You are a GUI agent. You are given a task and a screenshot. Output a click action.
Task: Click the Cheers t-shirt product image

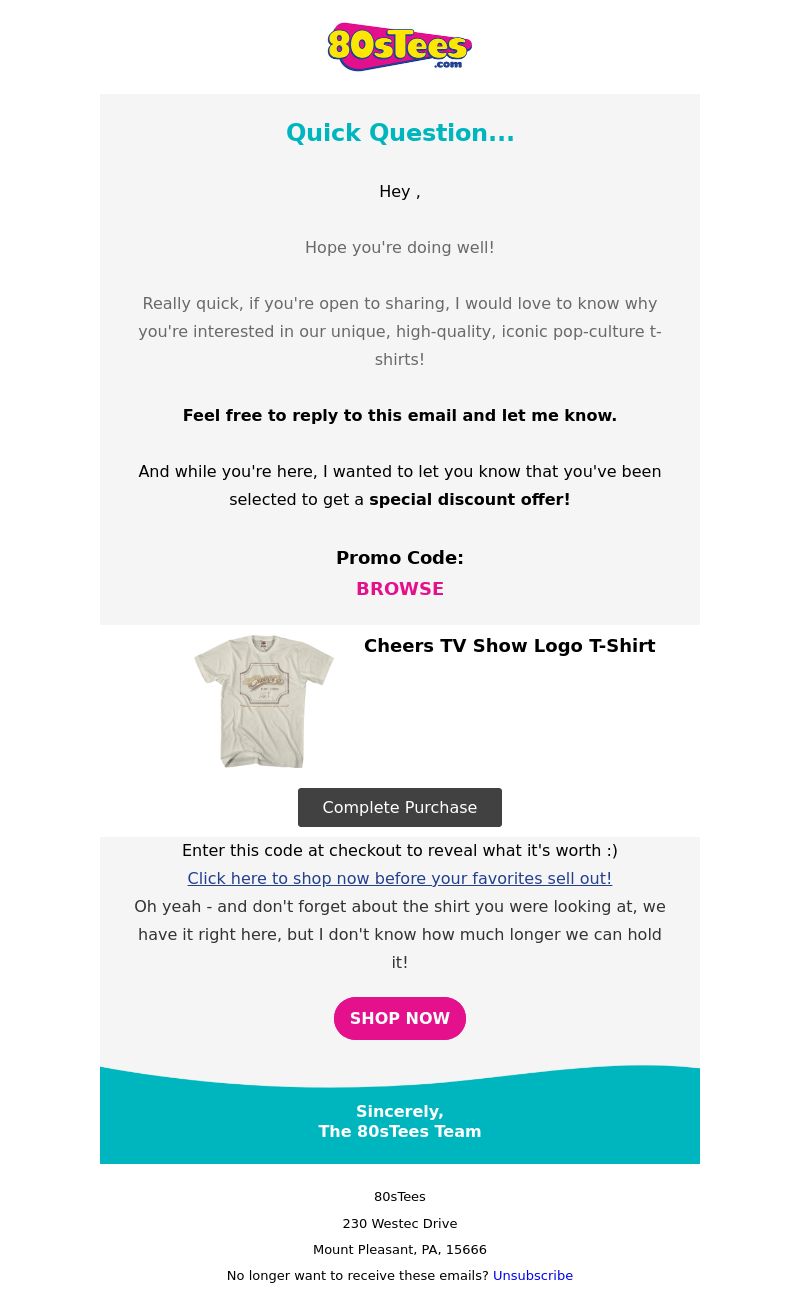click(x=264, y=701)
